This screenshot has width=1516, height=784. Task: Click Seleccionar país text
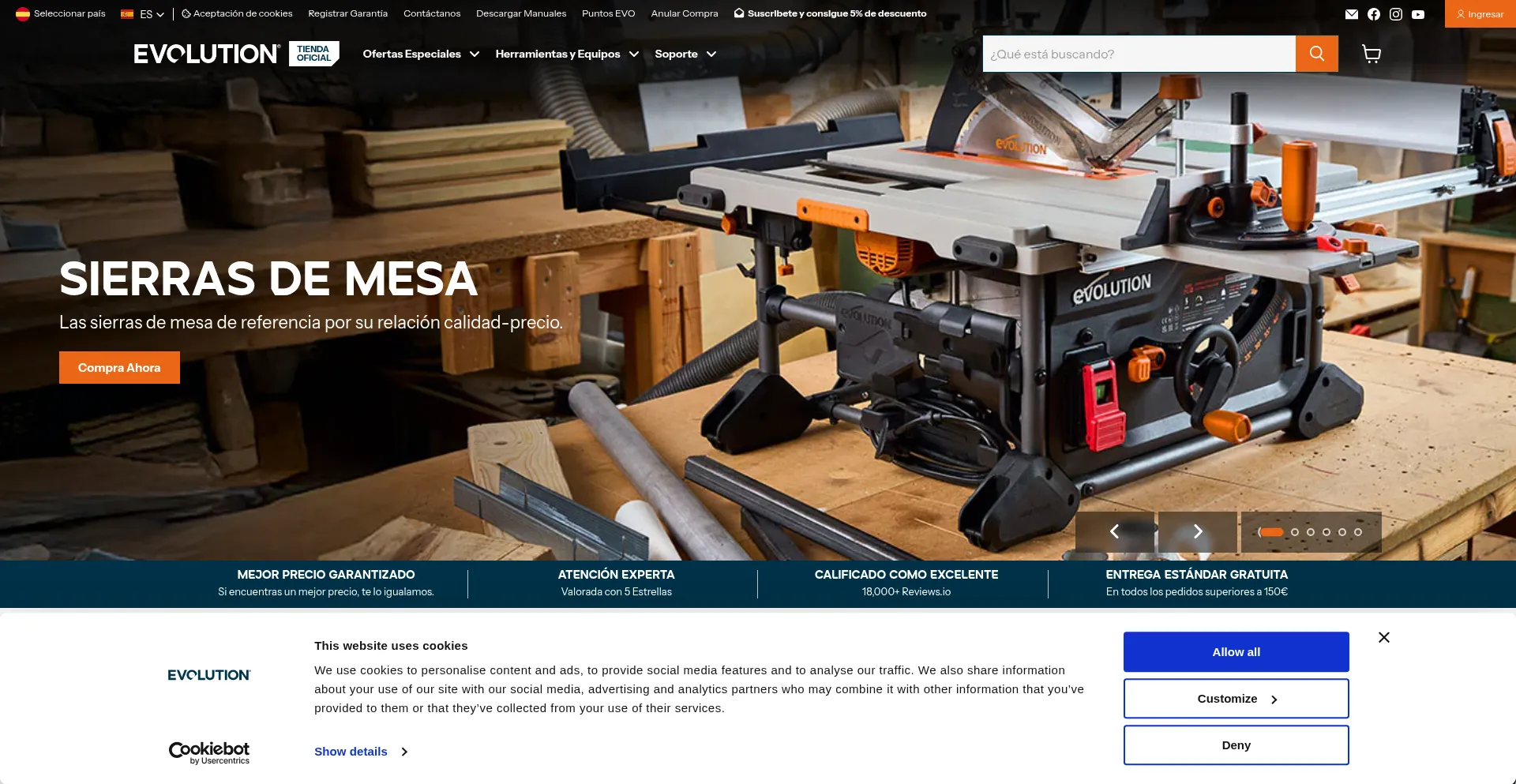pos(69,13)
